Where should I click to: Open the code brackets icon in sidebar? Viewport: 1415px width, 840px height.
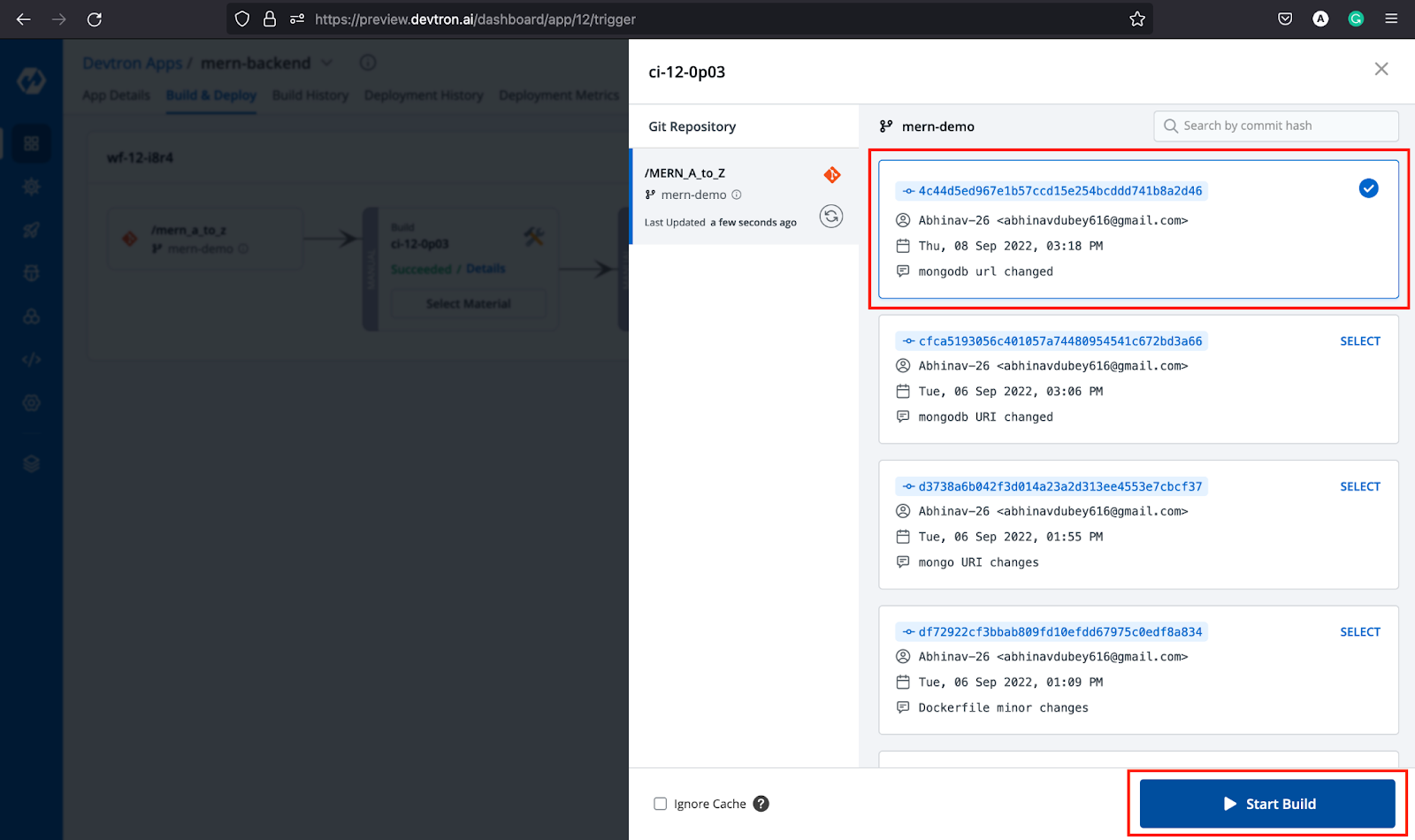pyautogui.click(x=31, y=360)
